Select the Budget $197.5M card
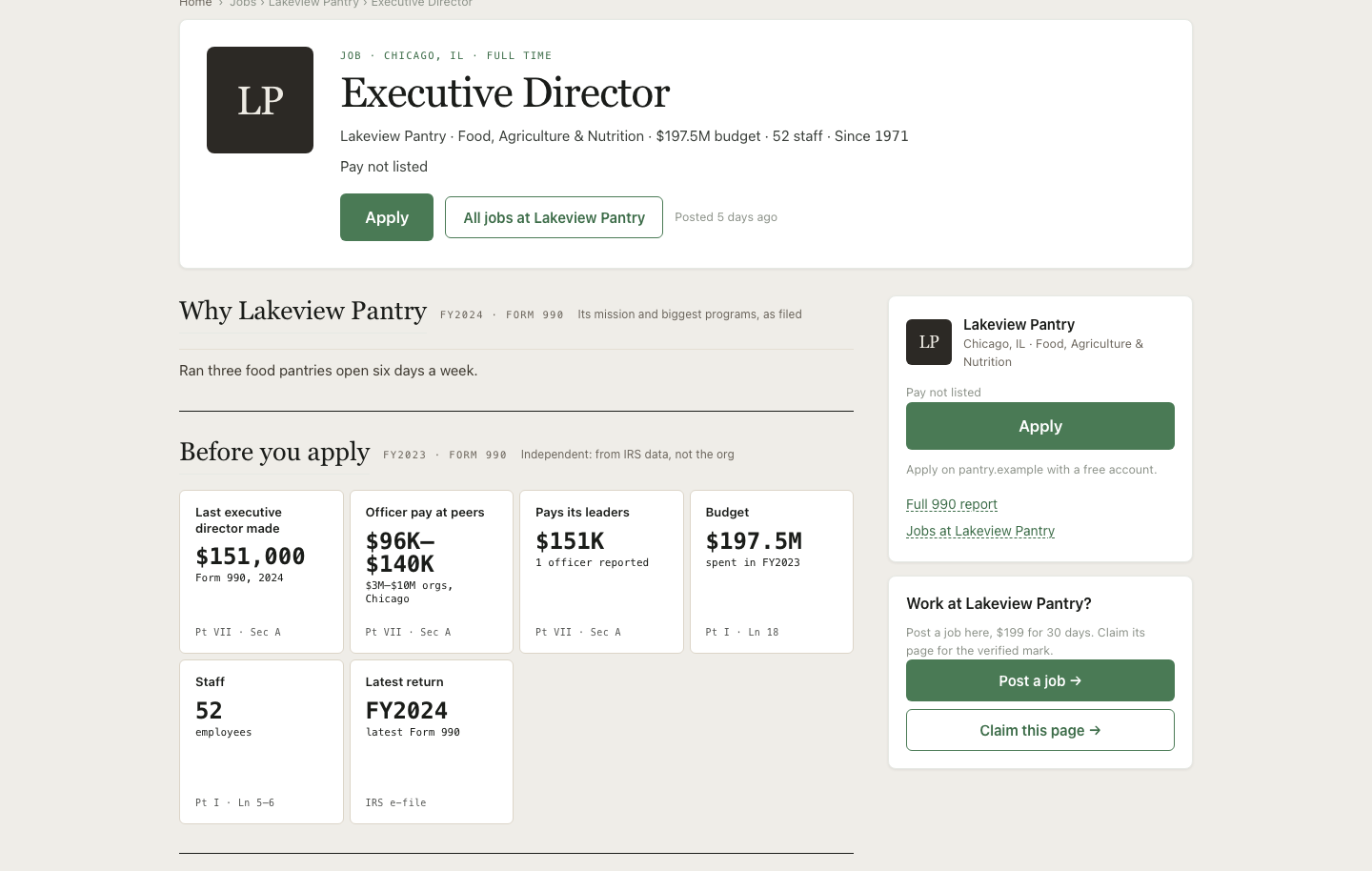 pos(772,572)
